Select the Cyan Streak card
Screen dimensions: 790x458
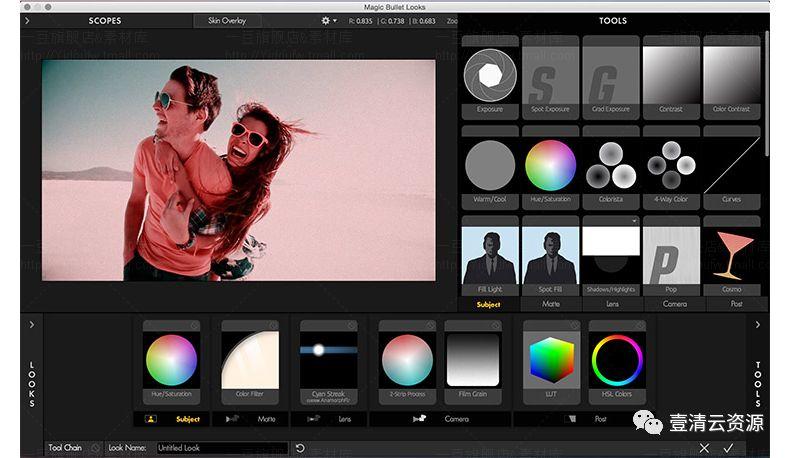(x=328, y=362)
